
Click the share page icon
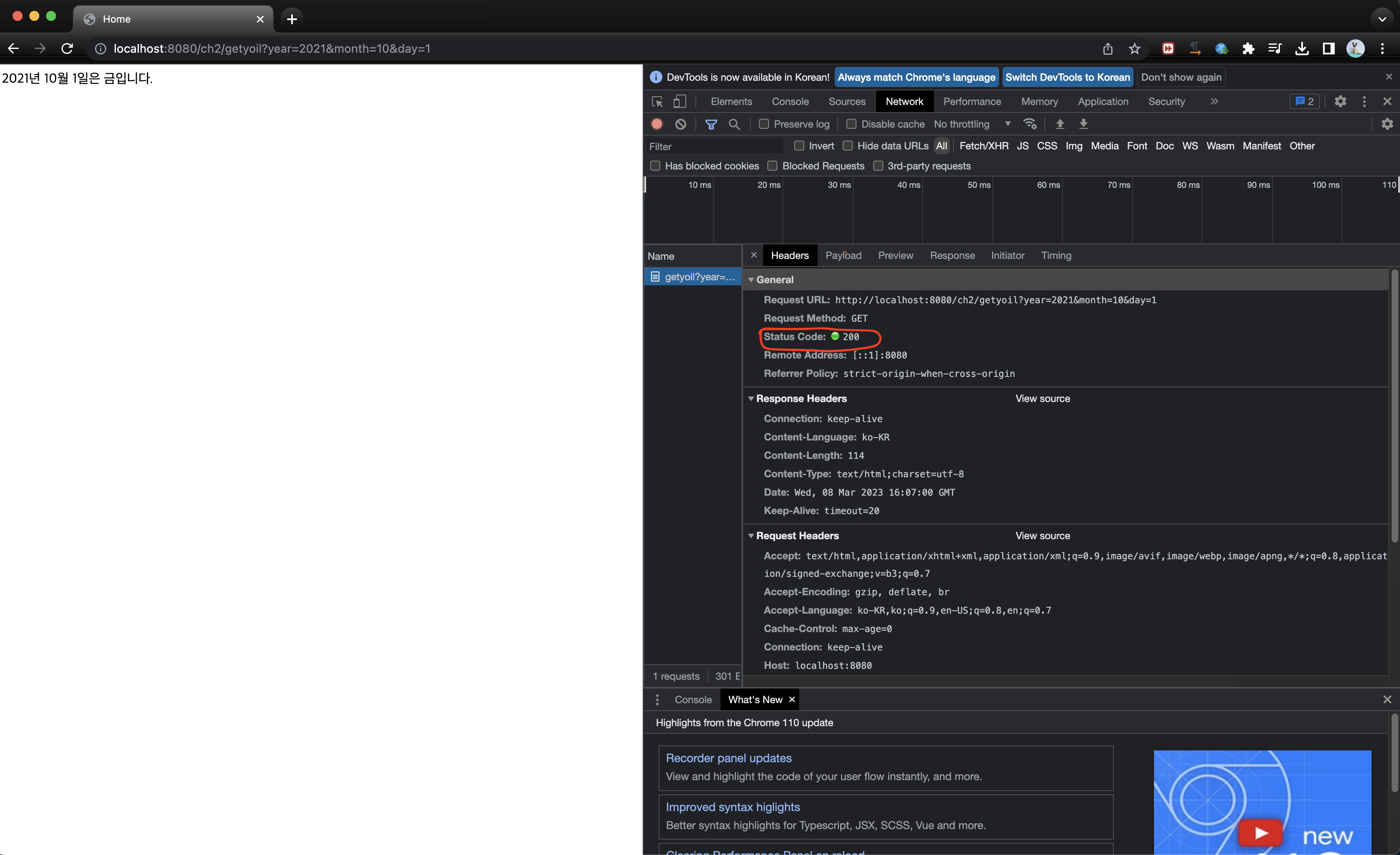coord(1108,49)
